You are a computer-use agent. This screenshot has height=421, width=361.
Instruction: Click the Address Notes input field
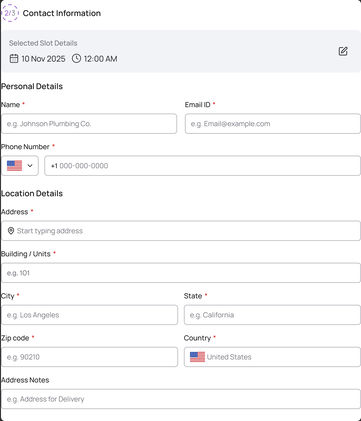pos(181,399)
